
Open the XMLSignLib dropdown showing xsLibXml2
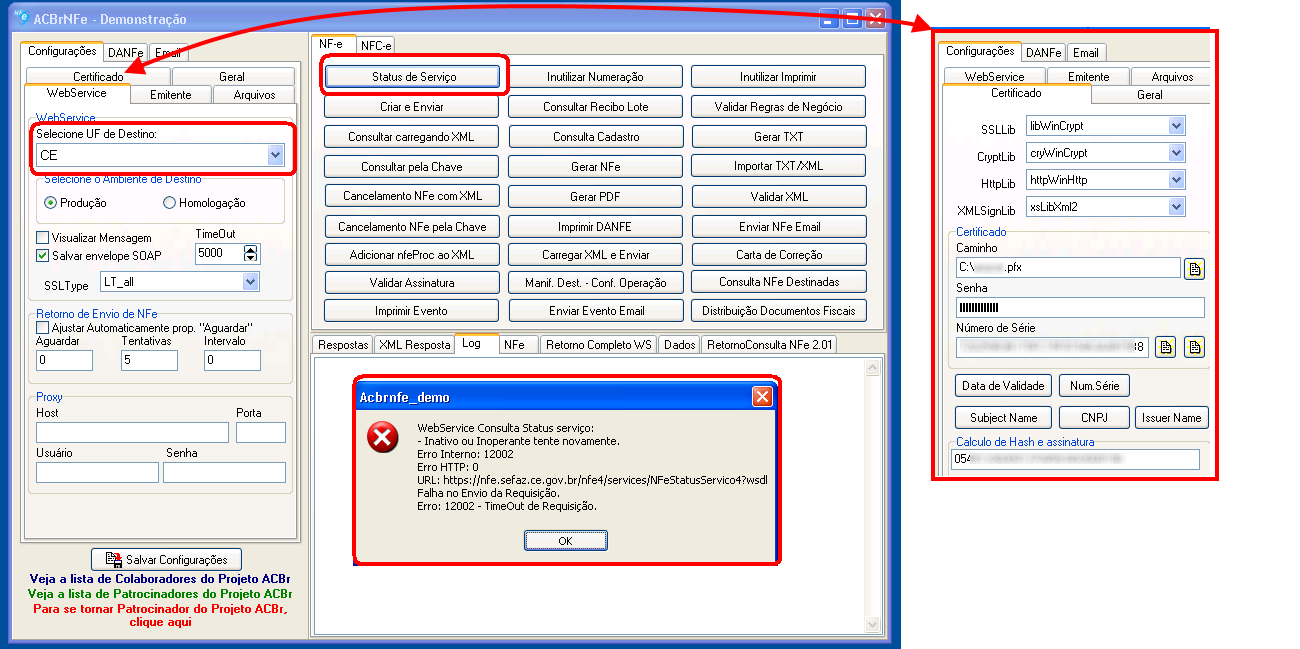click(x=1177, y=207)
